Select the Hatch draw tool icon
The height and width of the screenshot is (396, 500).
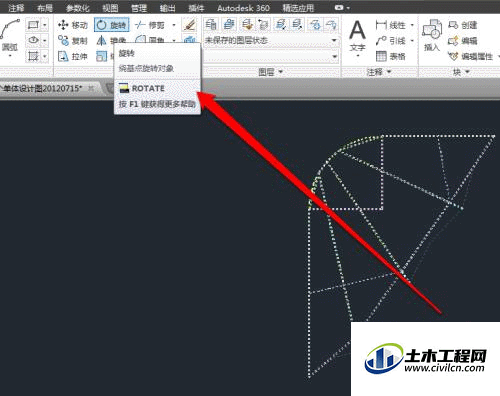click(x=33, y=56)
